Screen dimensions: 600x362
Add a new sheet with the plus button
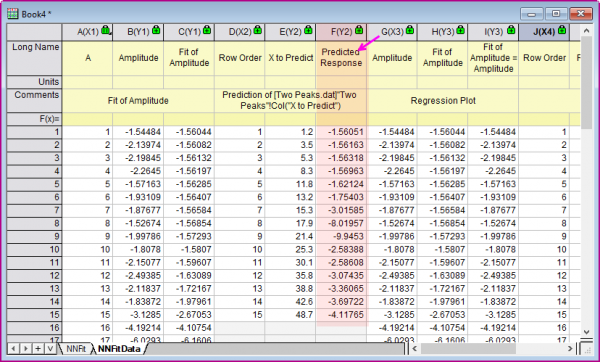[x=38, y=349]
